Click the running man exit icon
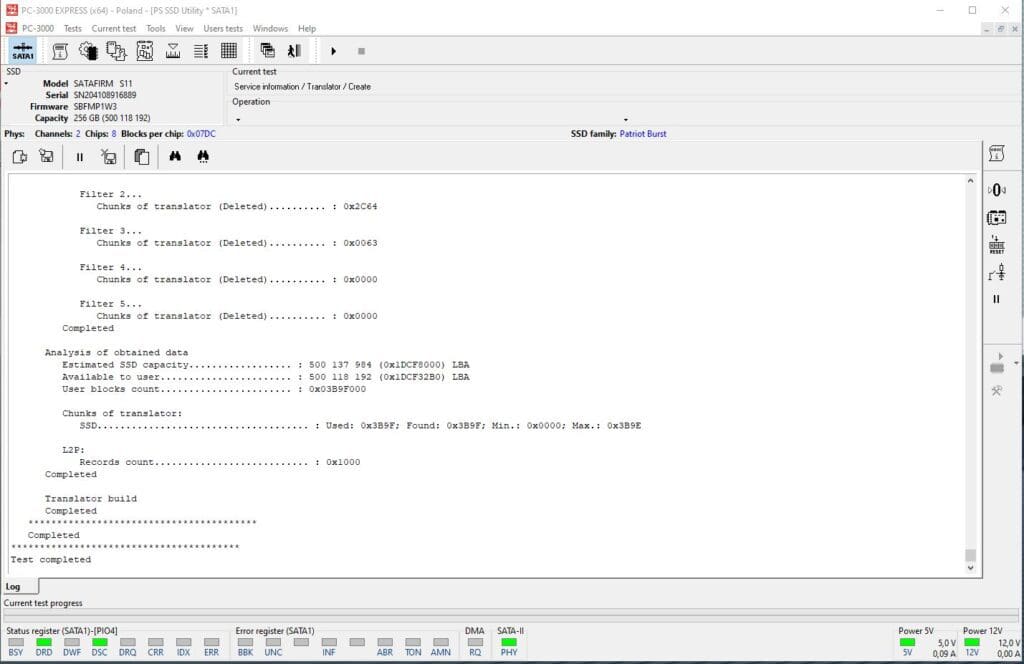The height and width of the screenshot is (664, 1024). pyautogui.click(x=294, y=51)
